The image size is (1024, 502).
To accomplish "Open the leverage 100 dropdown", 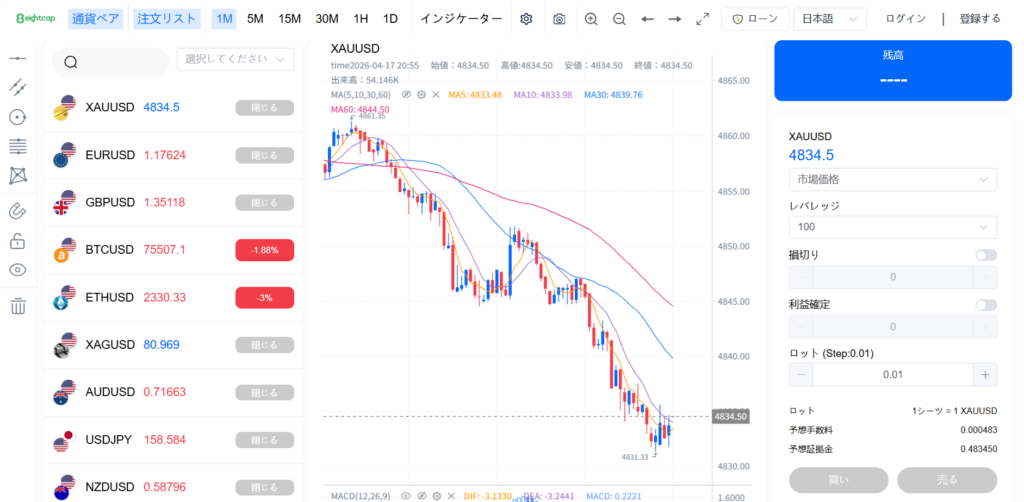I will (893, 228).
